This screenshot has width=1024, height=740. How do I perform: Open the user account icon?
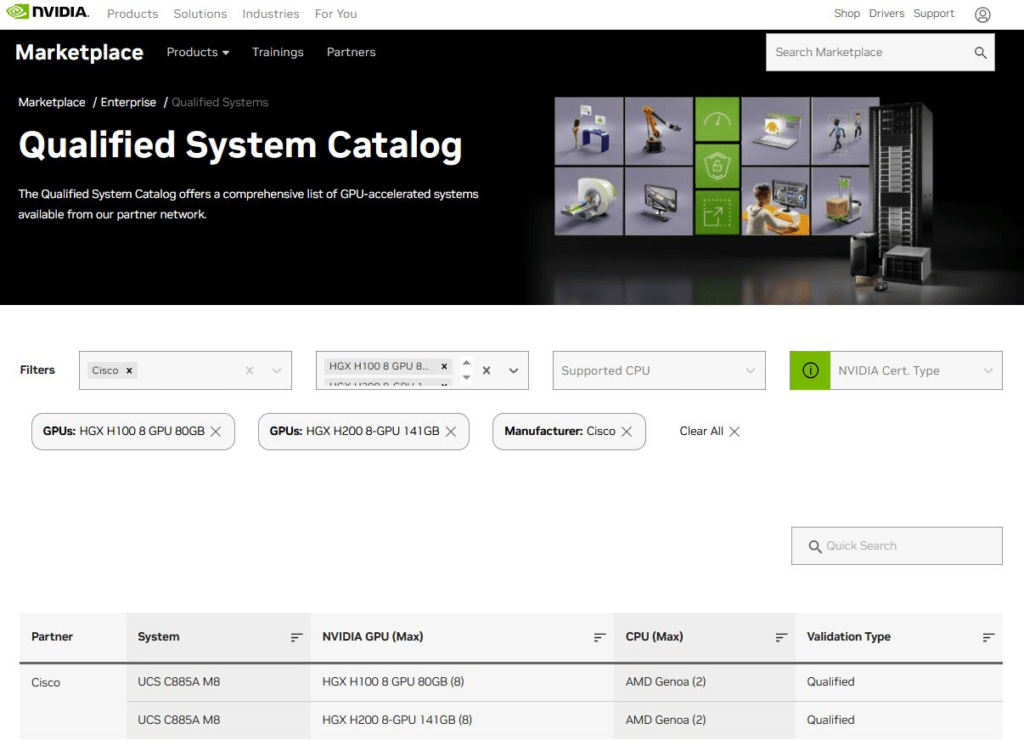click(982, 14)
